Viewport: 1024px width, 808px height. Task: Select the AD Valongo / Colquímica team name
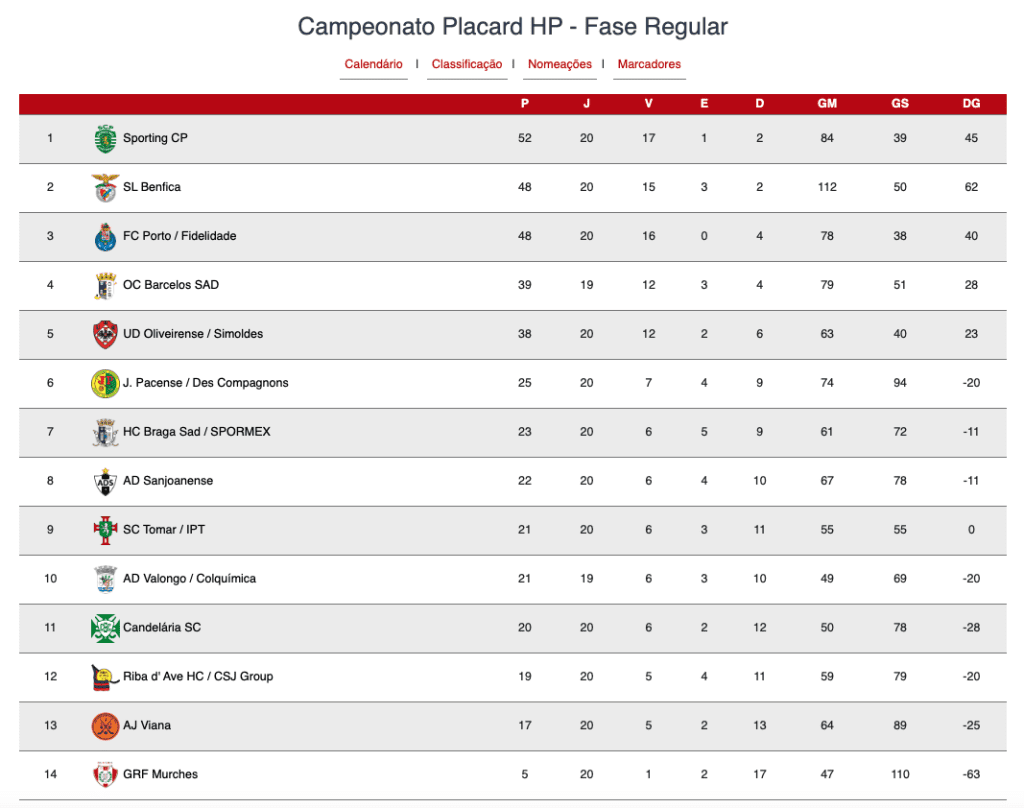coord(189,579)
